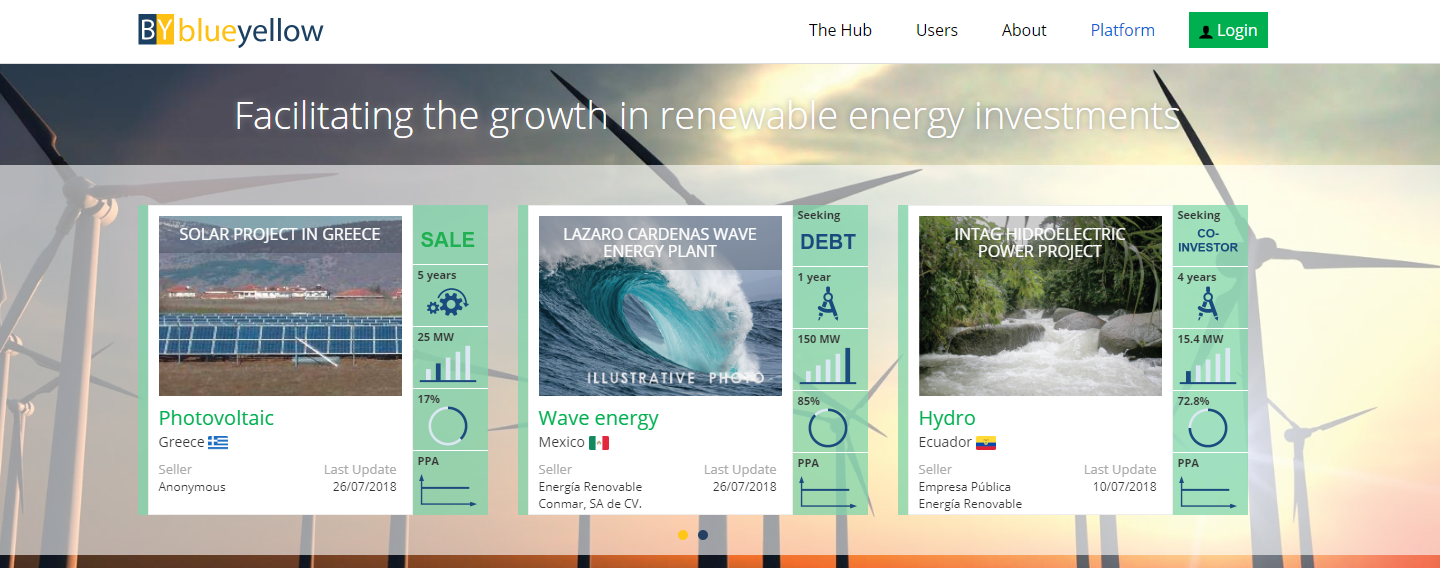Click the compass icon under 4 years
The image size is (1440, 568).
point(1207,303)
